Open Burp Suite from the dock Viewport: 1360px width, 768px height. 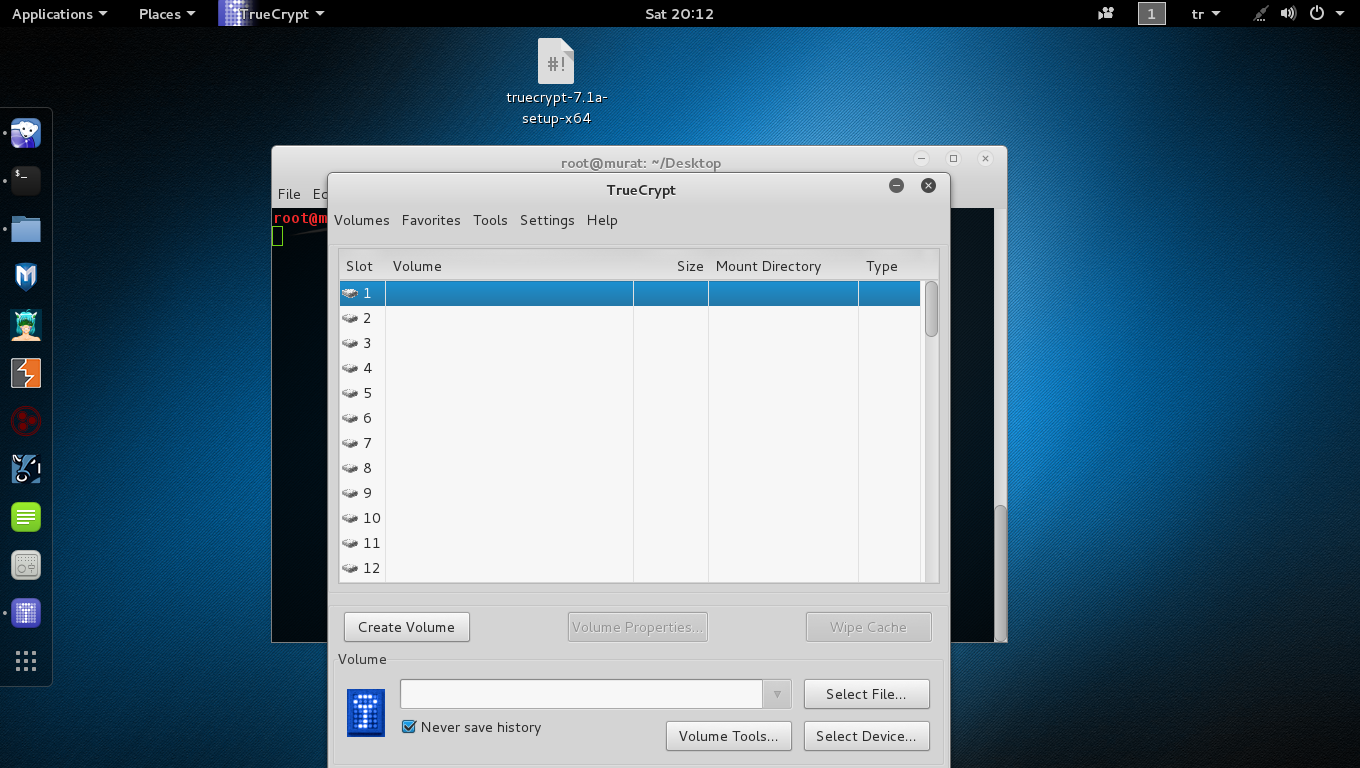26,373
